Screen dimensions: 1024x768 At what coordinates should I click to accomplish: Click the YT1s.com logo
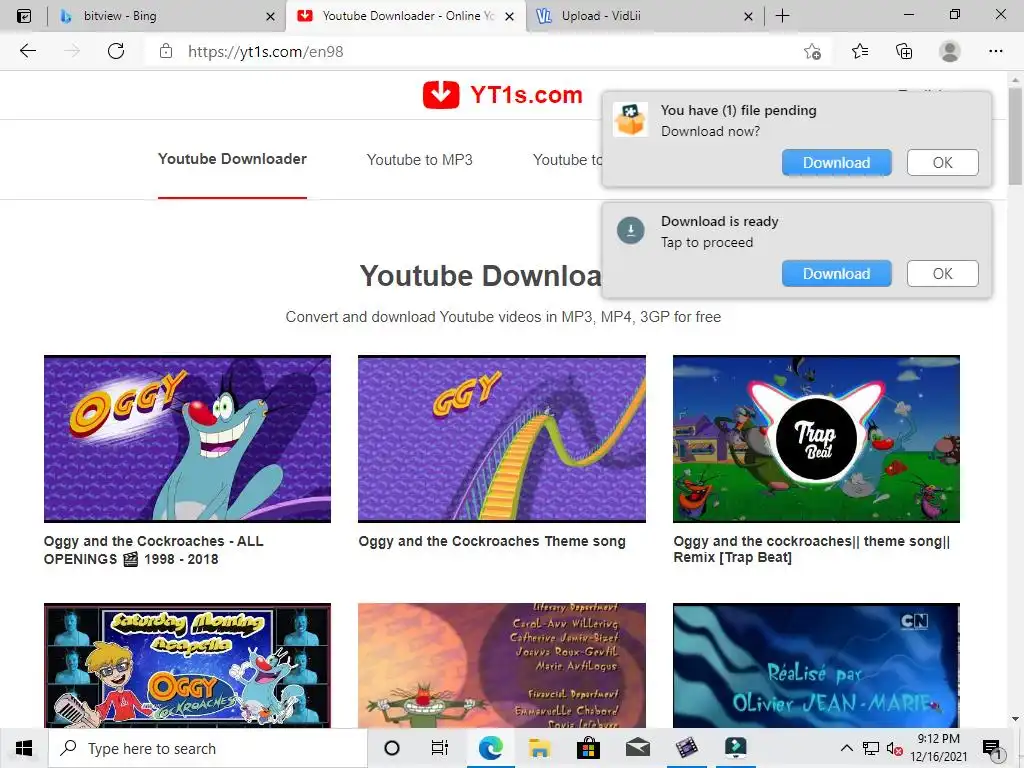click(502, 95)
